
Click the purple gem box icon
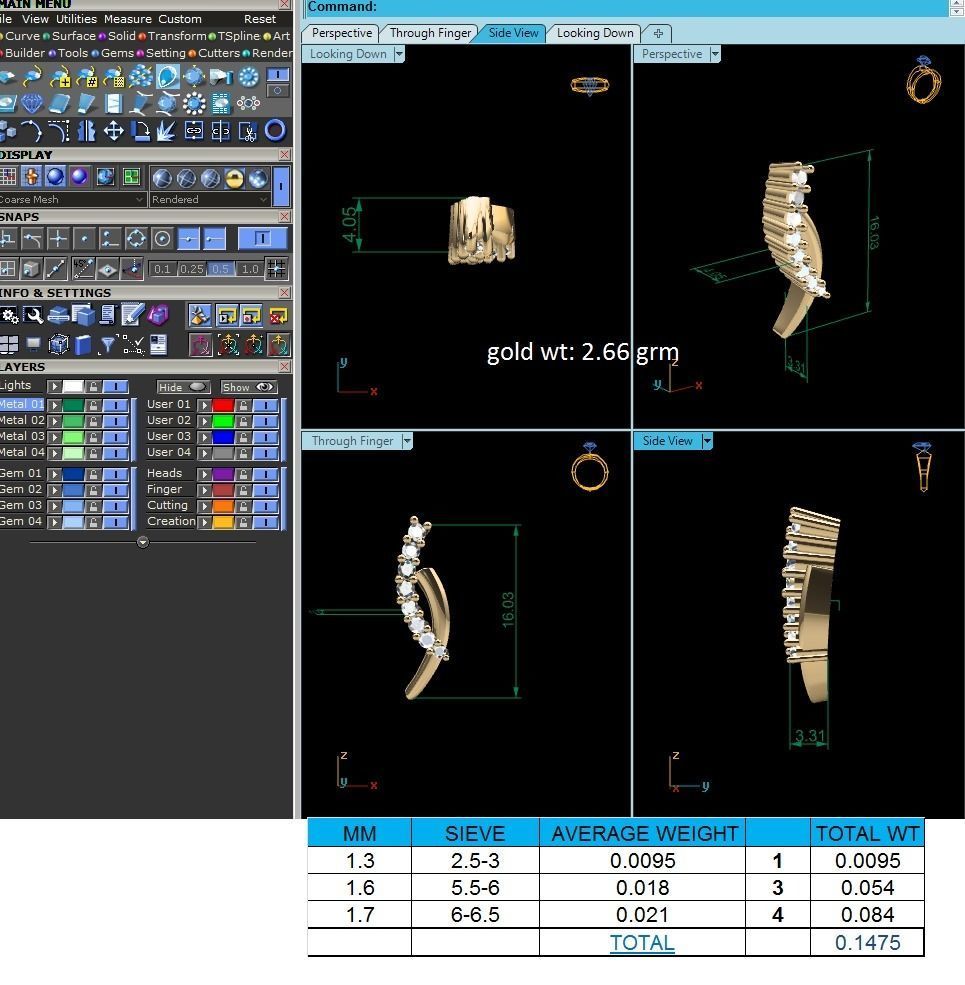click(x=158, y=315)
